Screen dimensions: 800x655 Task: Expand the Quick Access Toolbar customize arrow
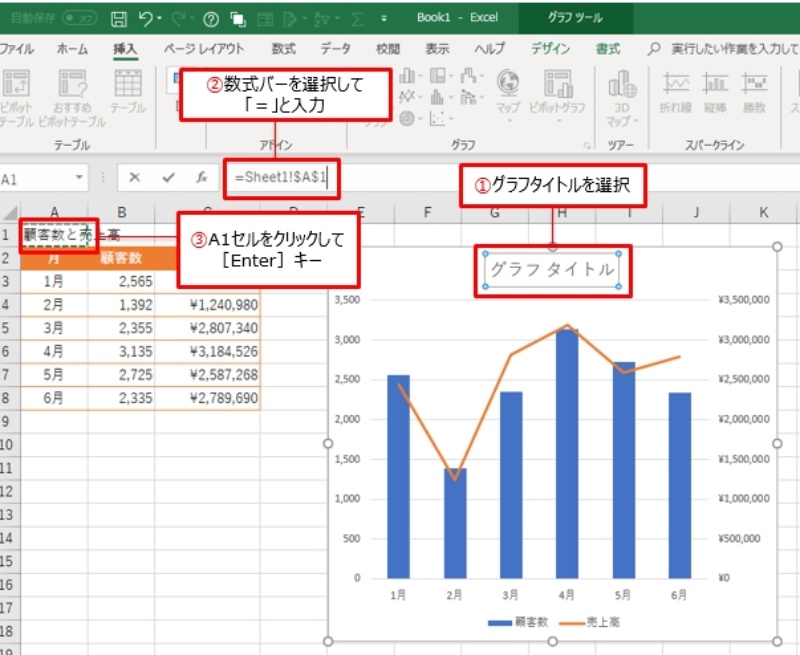click(383, 18)
